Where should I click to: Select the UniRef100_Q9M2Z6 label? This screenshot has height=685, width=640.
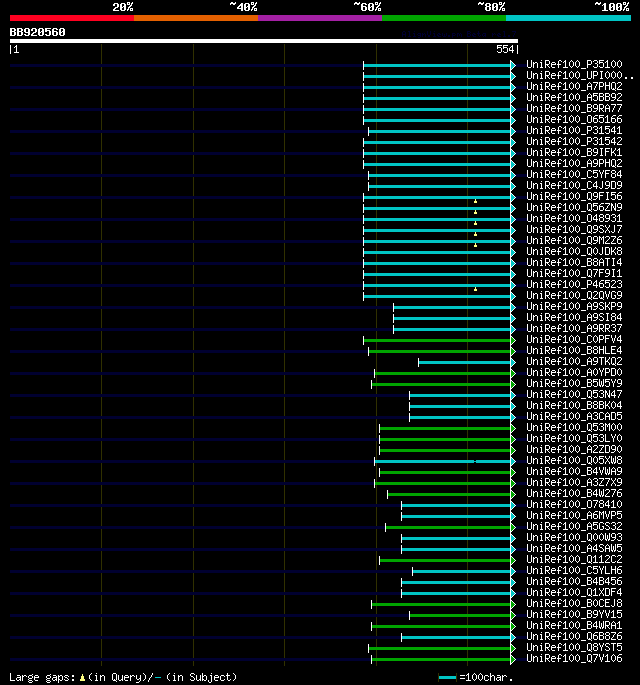point(574,240)
